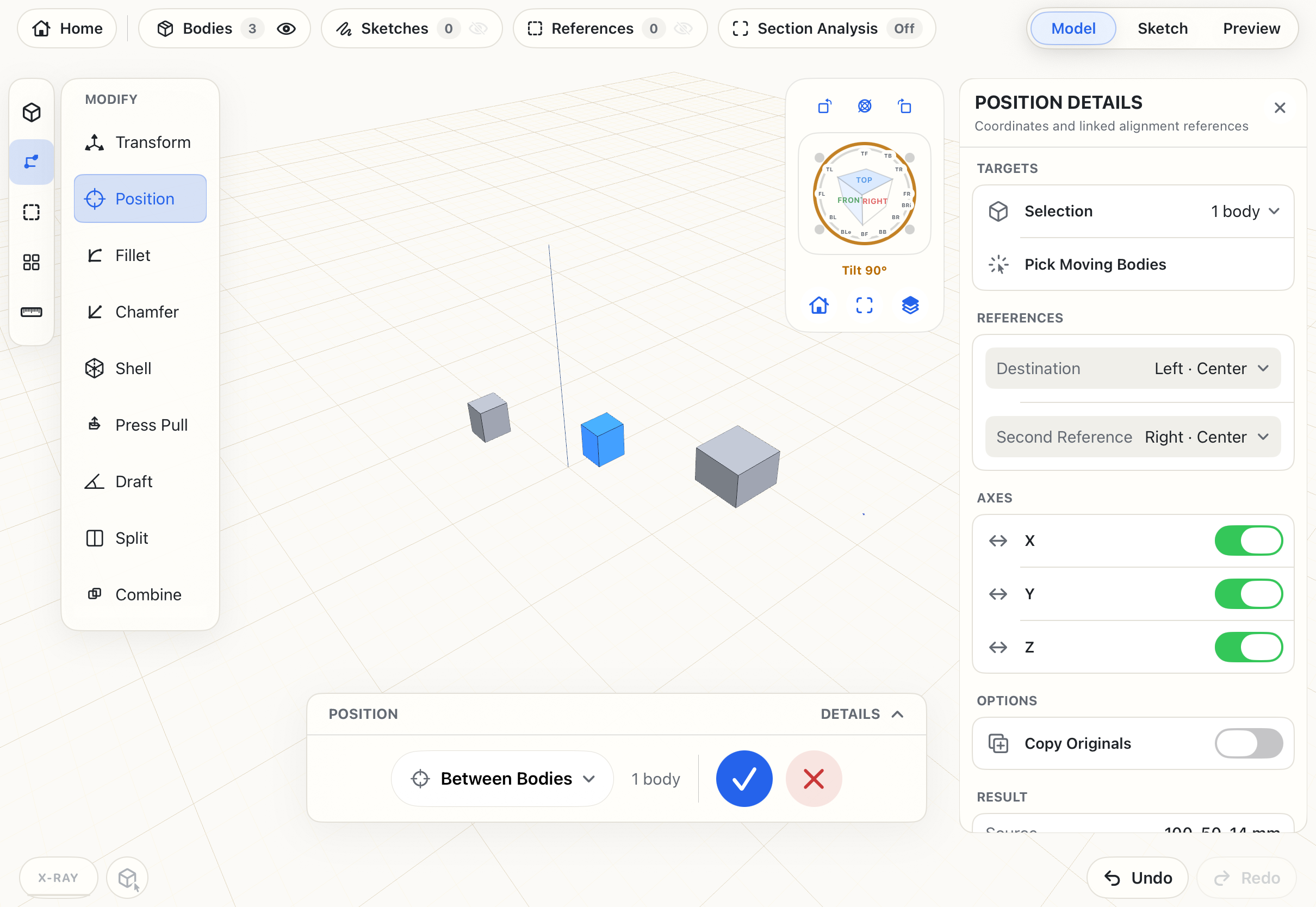
Task: Click the Undo button
Action: pyautogui.click(x=1138, y=878)
